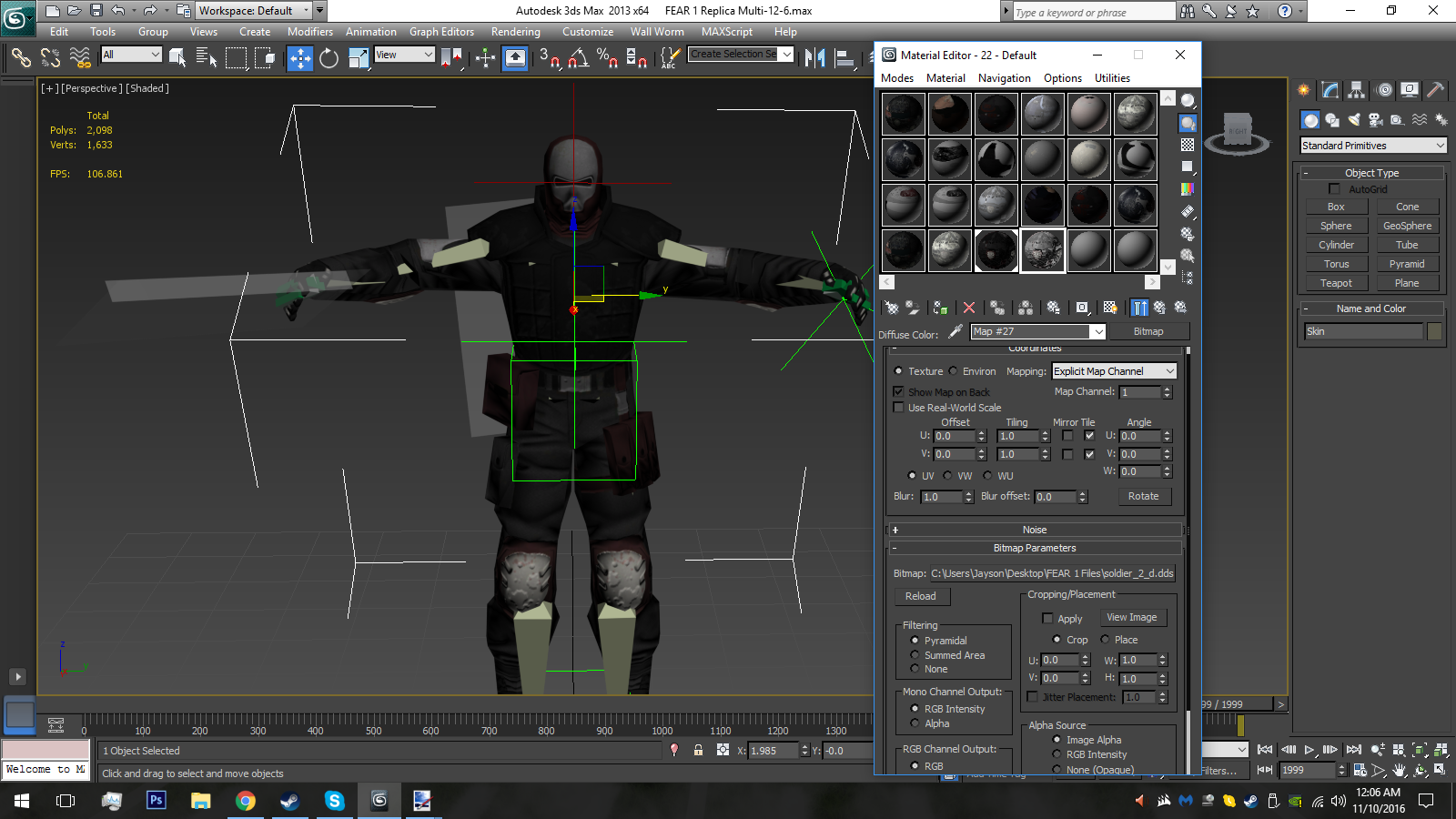Enable the Apply cropping checkbox
The height and width of the screenshot is (819, 1456).
pos(1047,618)
